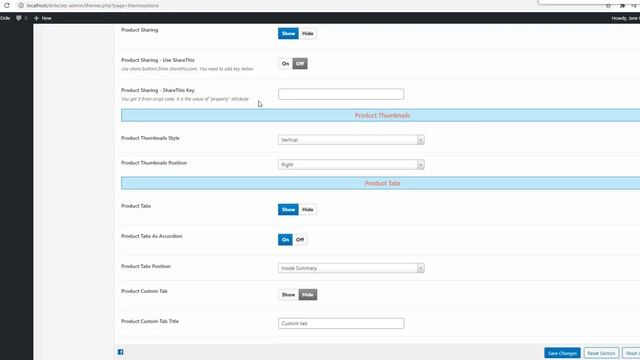The height and width of the screenshot is (360, 640).
Task: Open comments icon in admin bar
Action: click(19, 18)
